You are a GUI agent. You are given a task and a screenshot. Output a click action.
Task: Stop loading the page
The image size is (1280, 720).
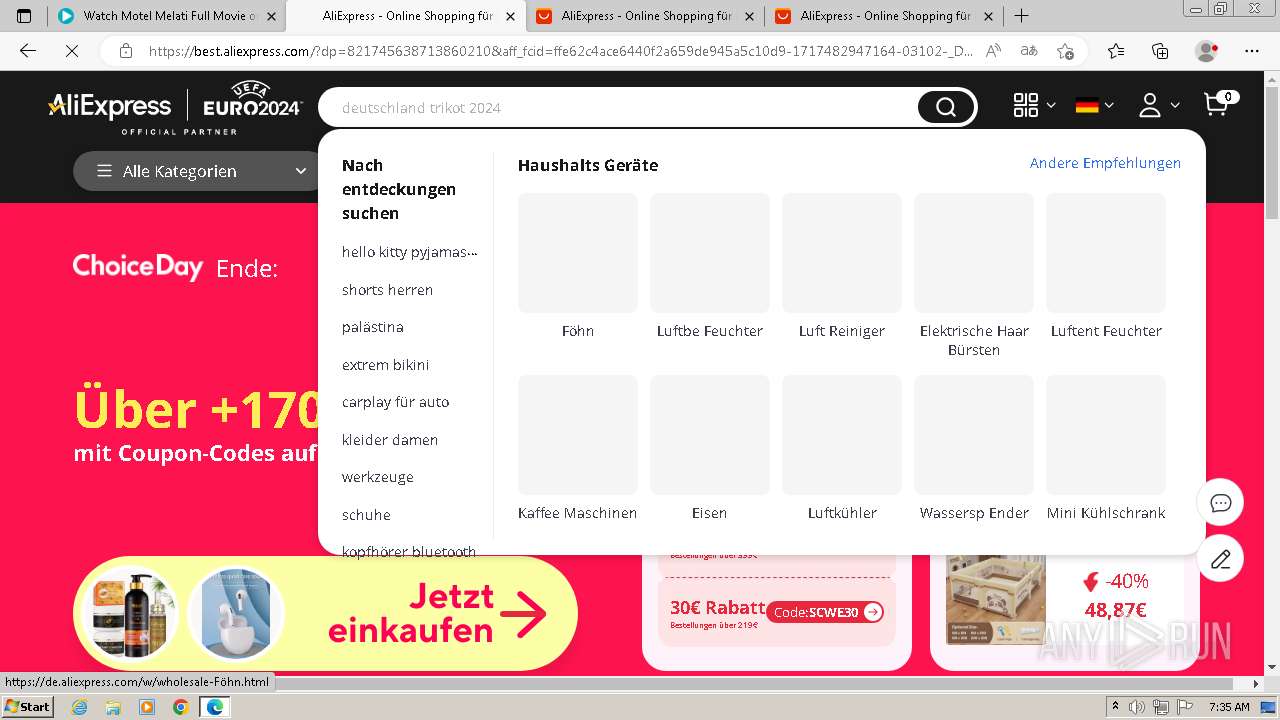pos(71,51)
